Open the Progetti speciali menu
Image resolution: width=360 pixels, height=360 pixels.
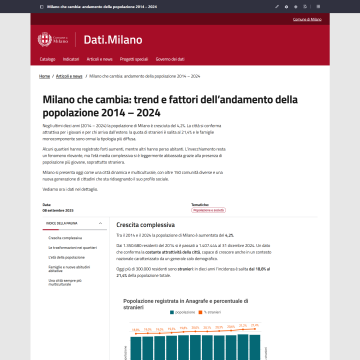tap(134, 59)
